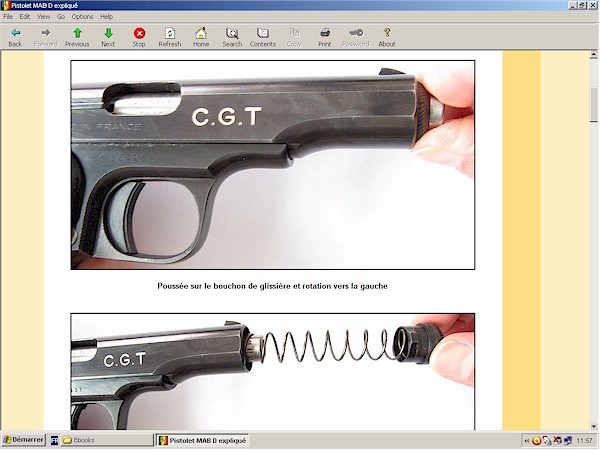Click the 11:57 system clock

point(584,441)
